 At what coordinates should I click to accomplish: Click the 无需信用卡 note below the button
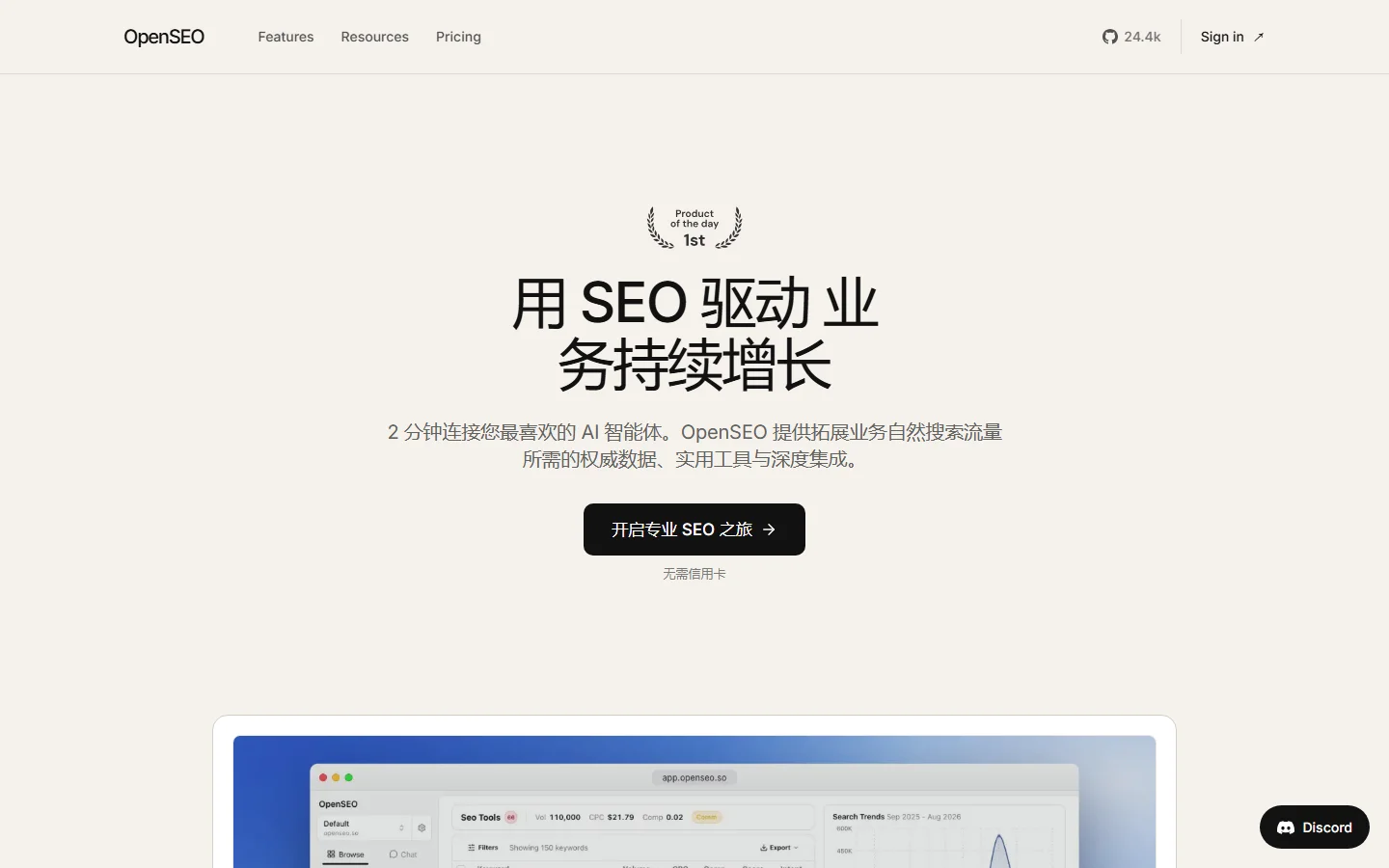click(x=694, y=574)
